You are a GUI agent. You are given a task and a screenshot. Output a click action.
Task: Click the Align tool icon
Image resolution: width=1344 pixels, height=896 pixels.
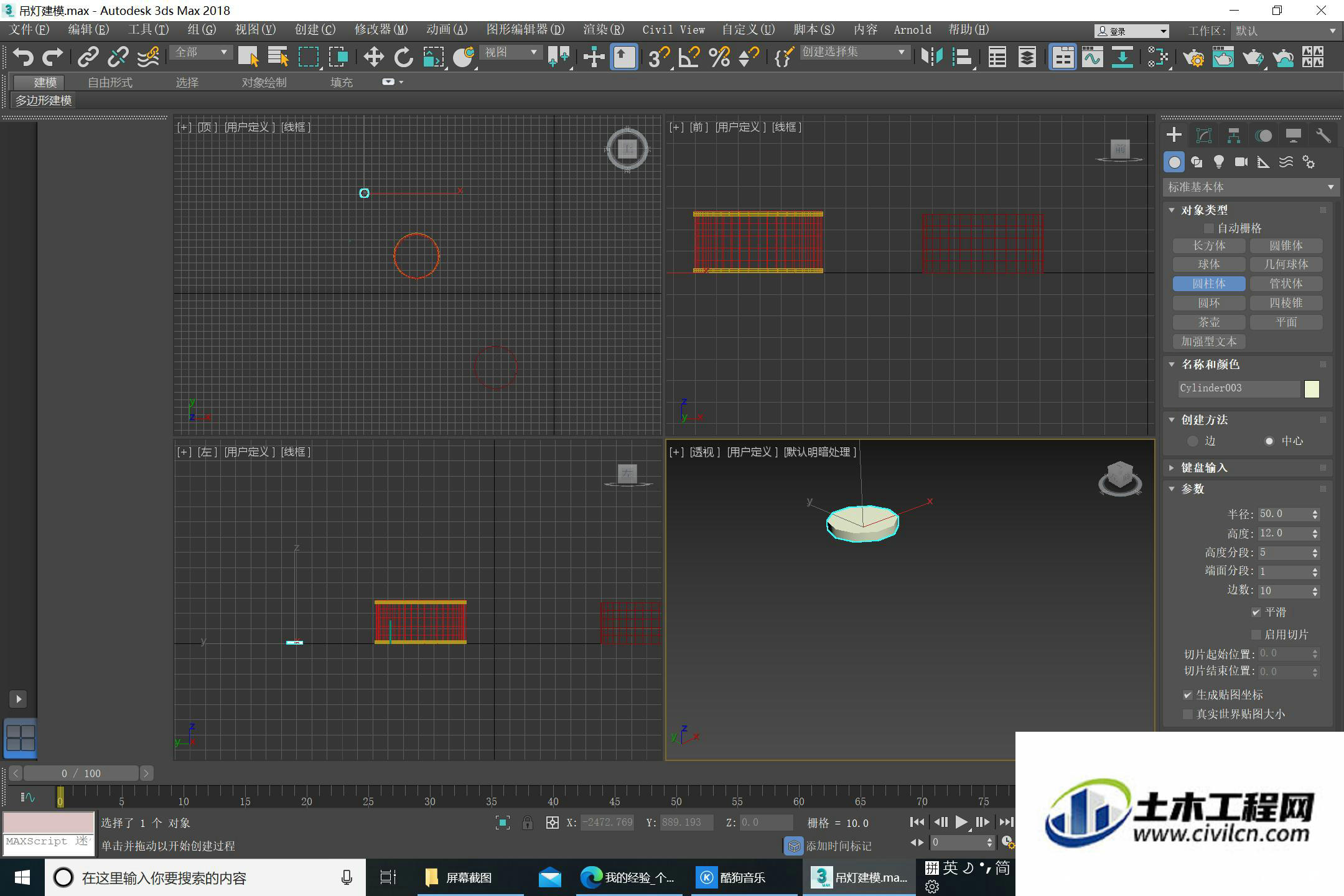coord(962,57)
